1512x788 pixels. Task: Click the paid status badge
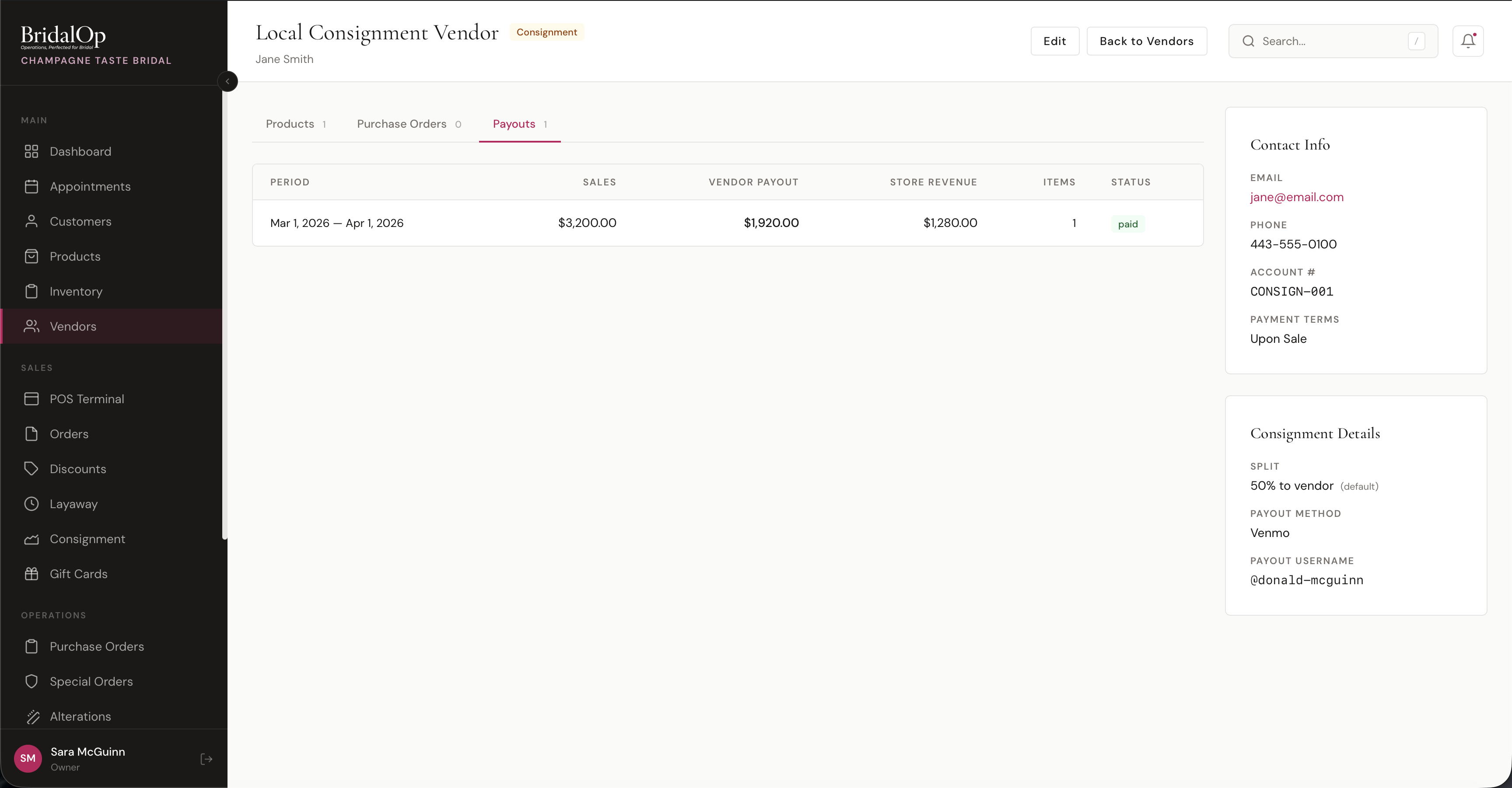pos(1127,223)
